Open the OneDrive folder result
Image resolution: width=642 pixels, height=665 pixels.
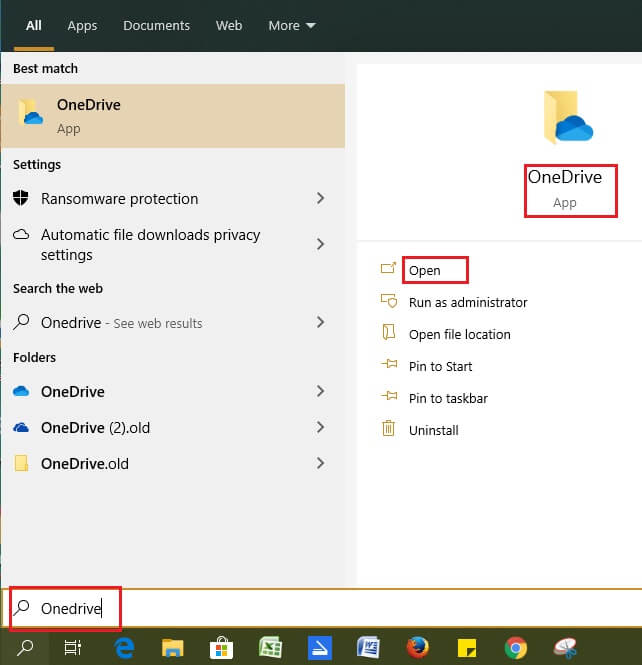(x=173, y=391)
